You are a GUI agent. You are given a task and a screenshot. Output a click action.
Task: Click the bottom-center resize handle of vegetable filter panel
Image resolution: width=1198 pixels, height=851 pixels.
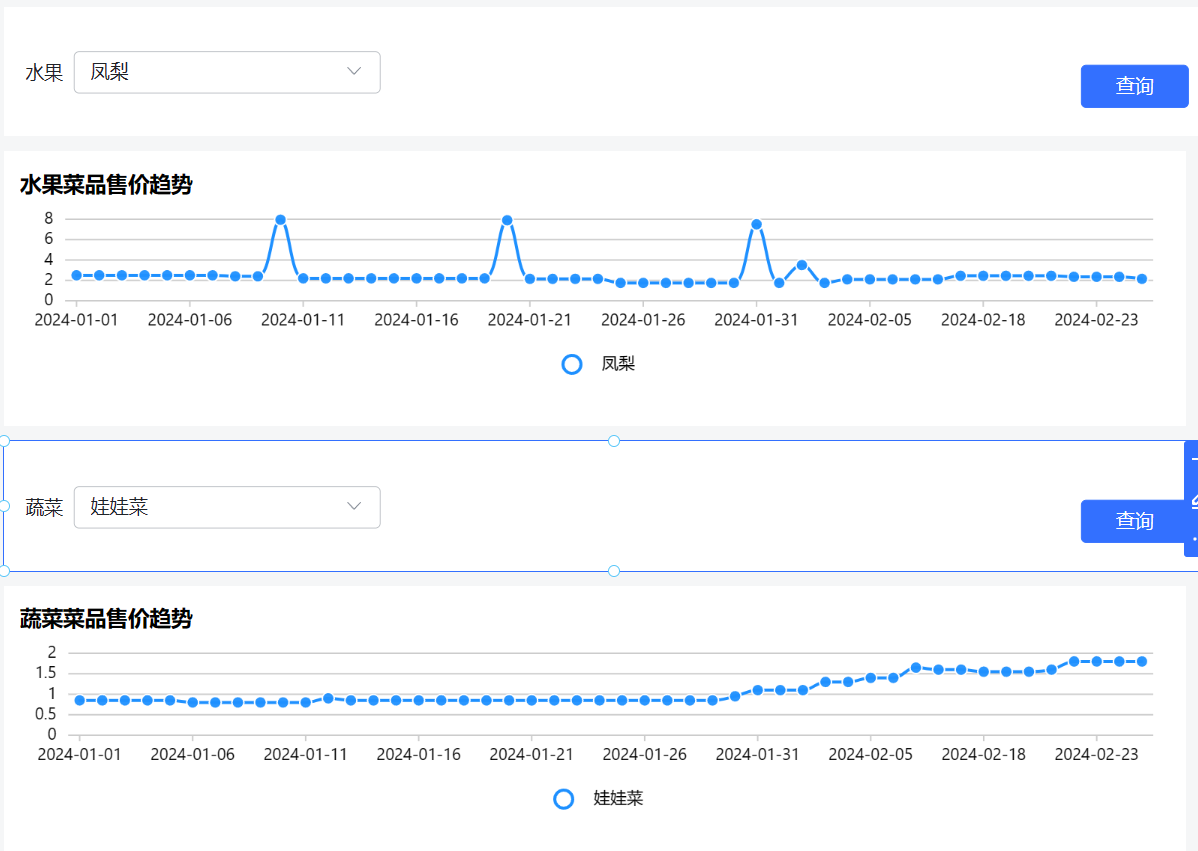click(614, 571)
